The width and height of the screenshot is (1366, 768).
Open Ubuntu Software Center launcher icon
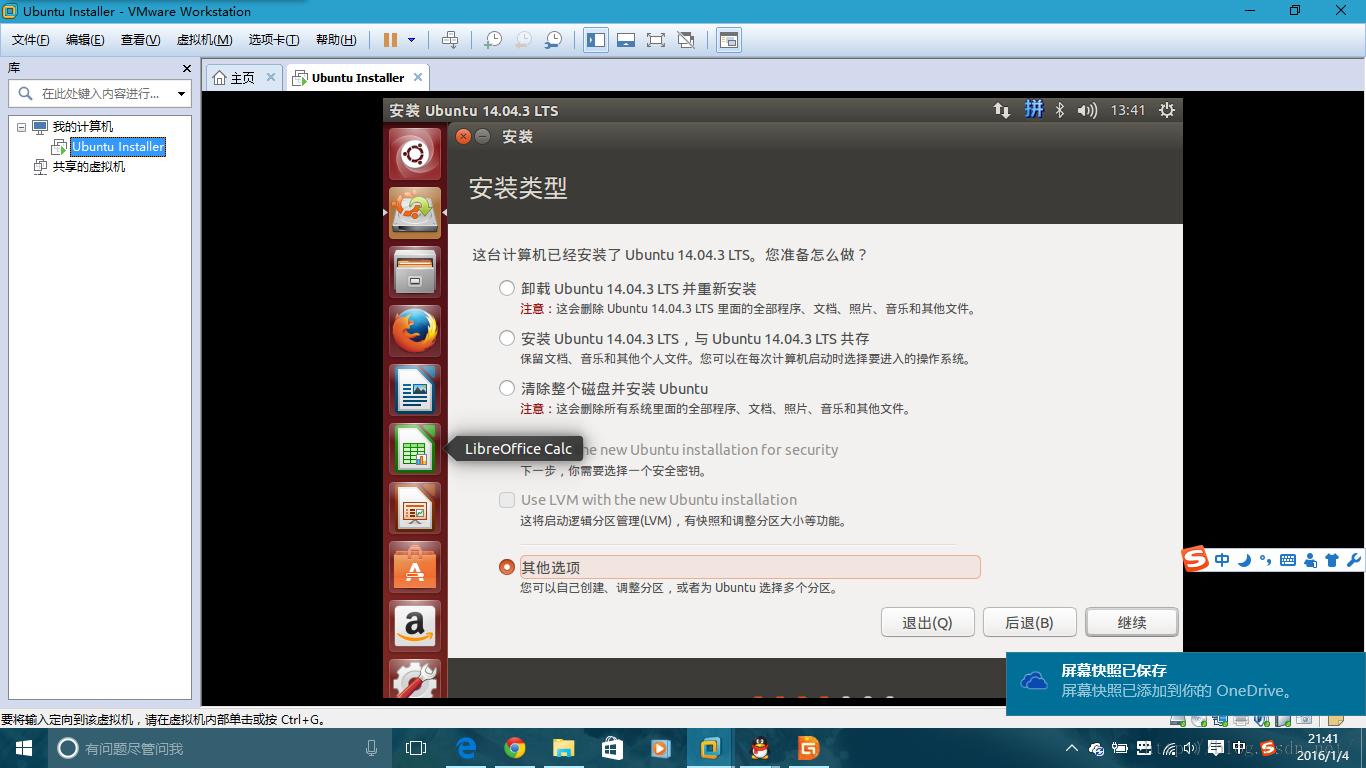click(415, 567)
